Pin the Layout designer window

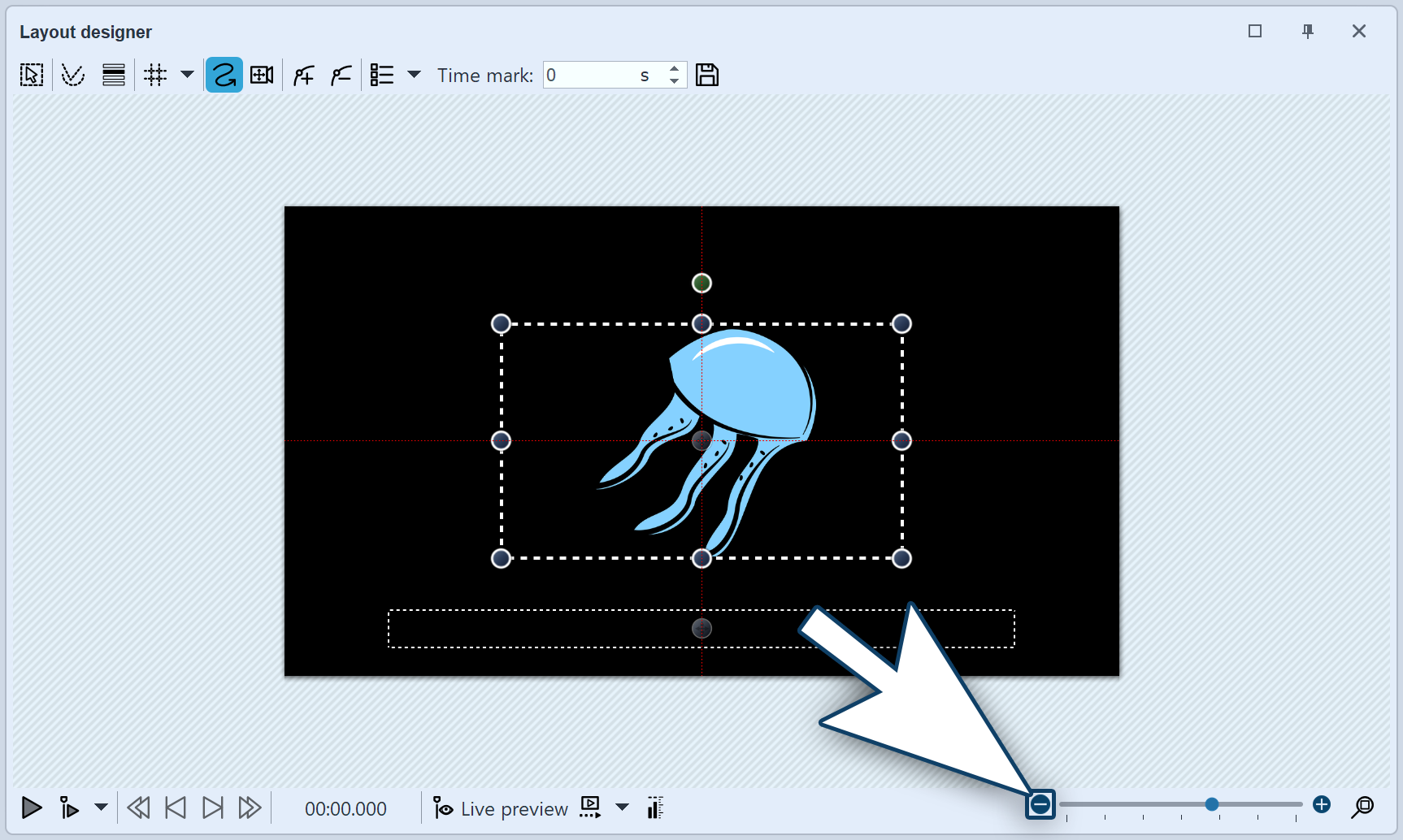tap(1308, 32)
